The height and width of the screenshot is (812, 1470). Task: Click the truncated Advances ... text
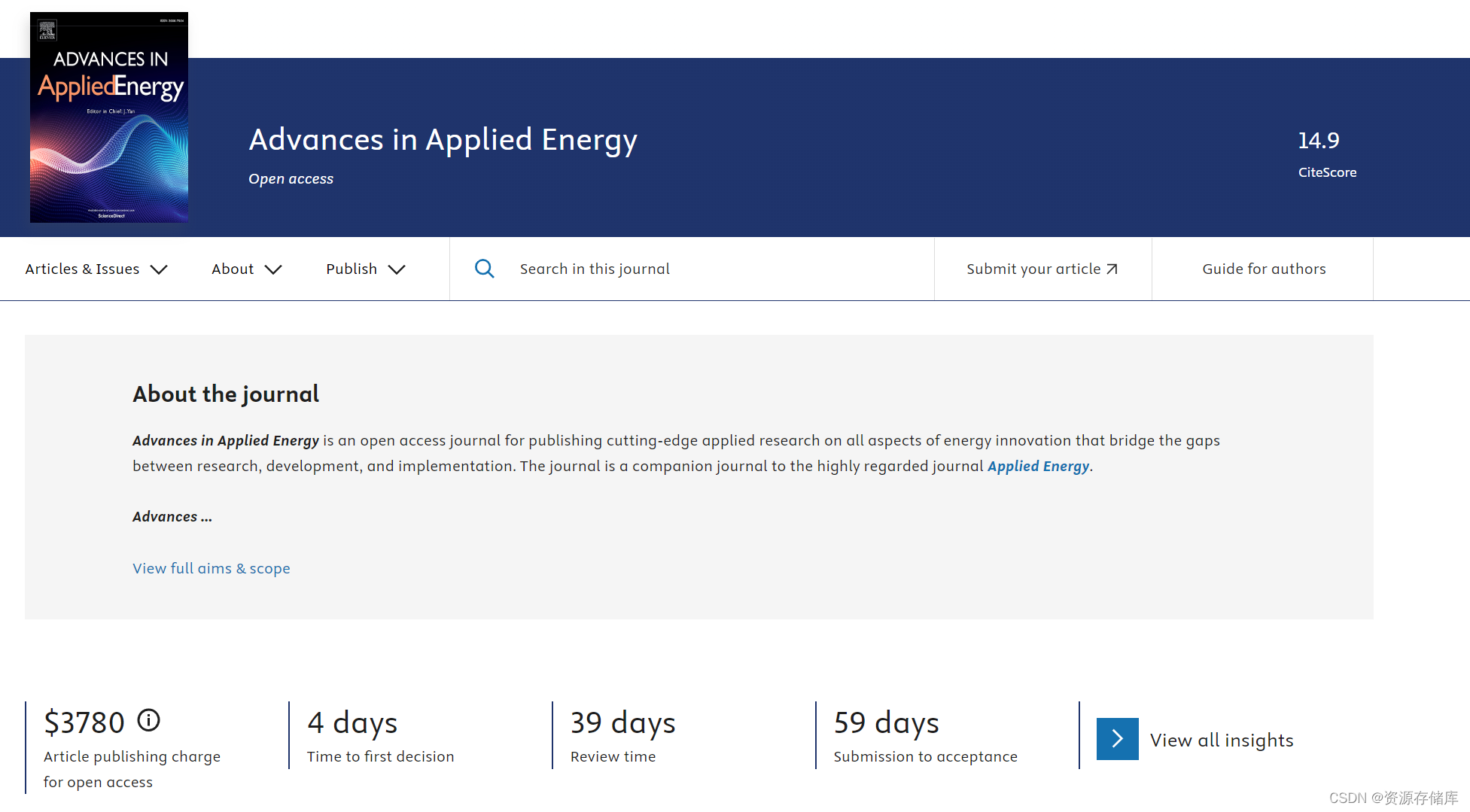point(172,517)
